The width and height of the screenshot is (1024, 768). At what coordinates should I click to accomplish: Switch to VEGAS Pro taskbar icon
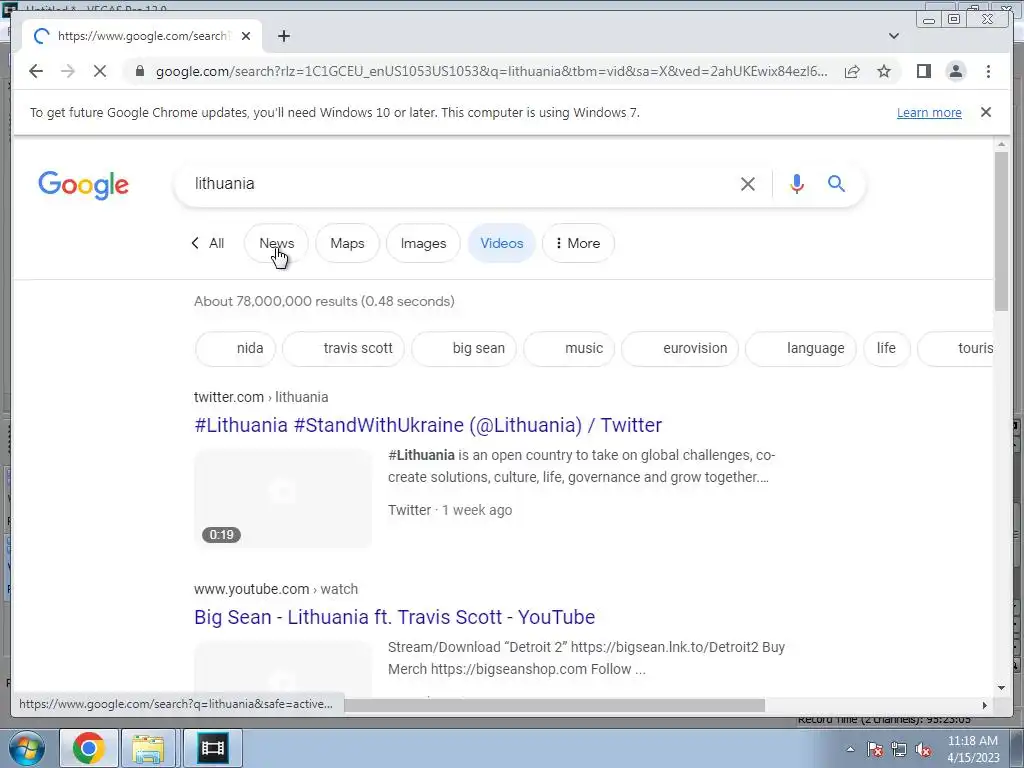212,748
